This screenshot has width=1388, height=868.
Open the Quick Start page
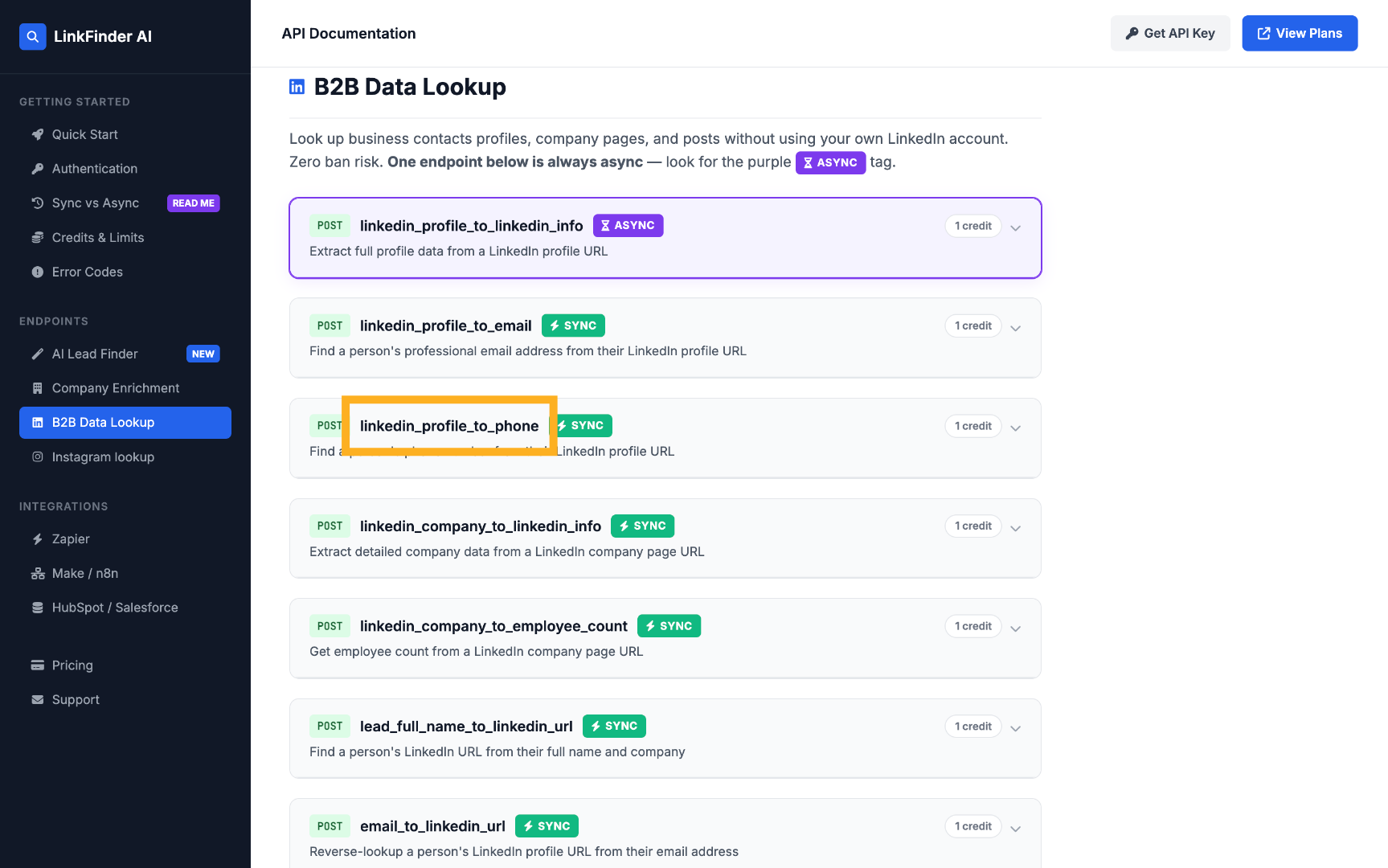[x=125, y=134]
